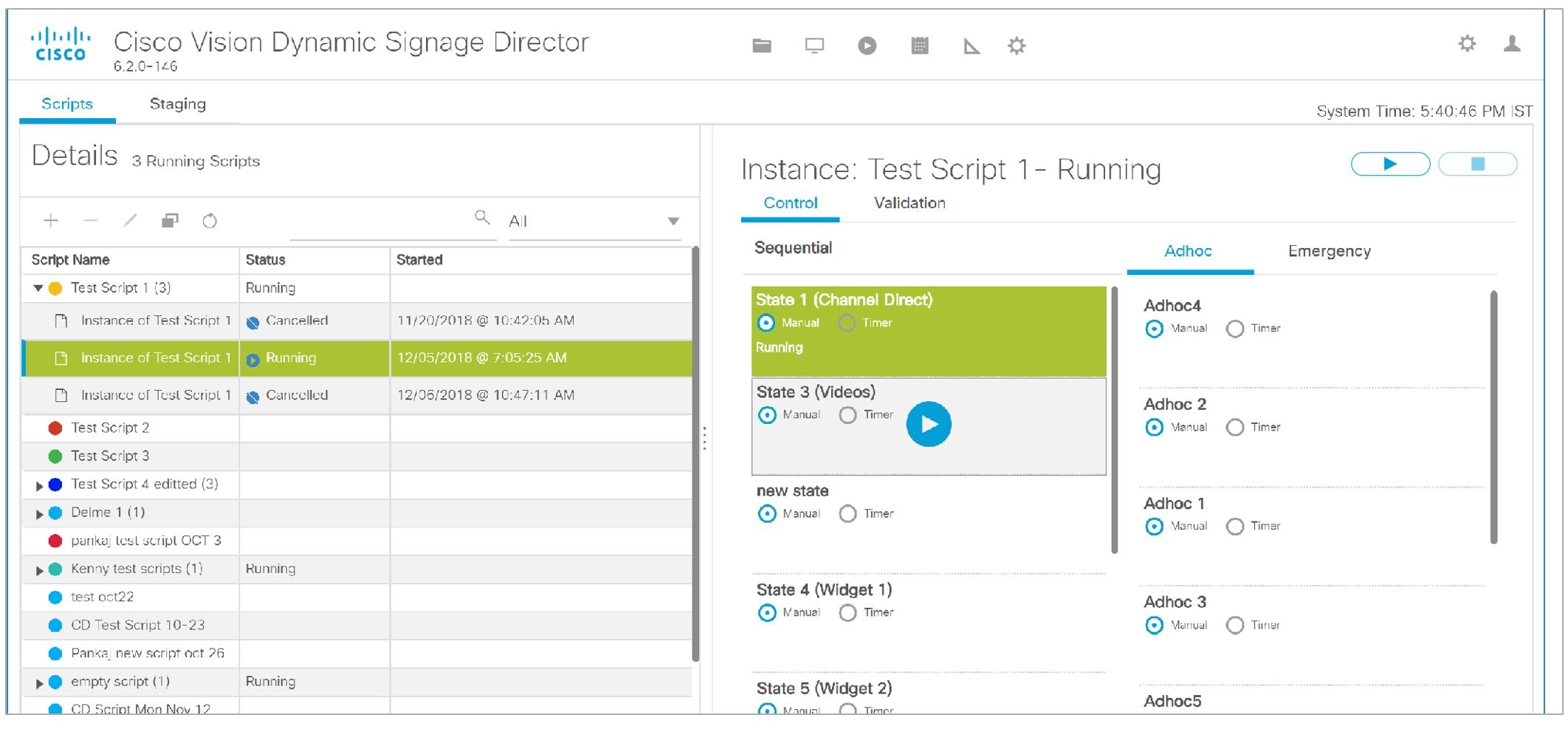Select Timer for State 3 (Videos)
Image resolution: width=1568 pixels, height=729 pixels.
coord(847,415)
